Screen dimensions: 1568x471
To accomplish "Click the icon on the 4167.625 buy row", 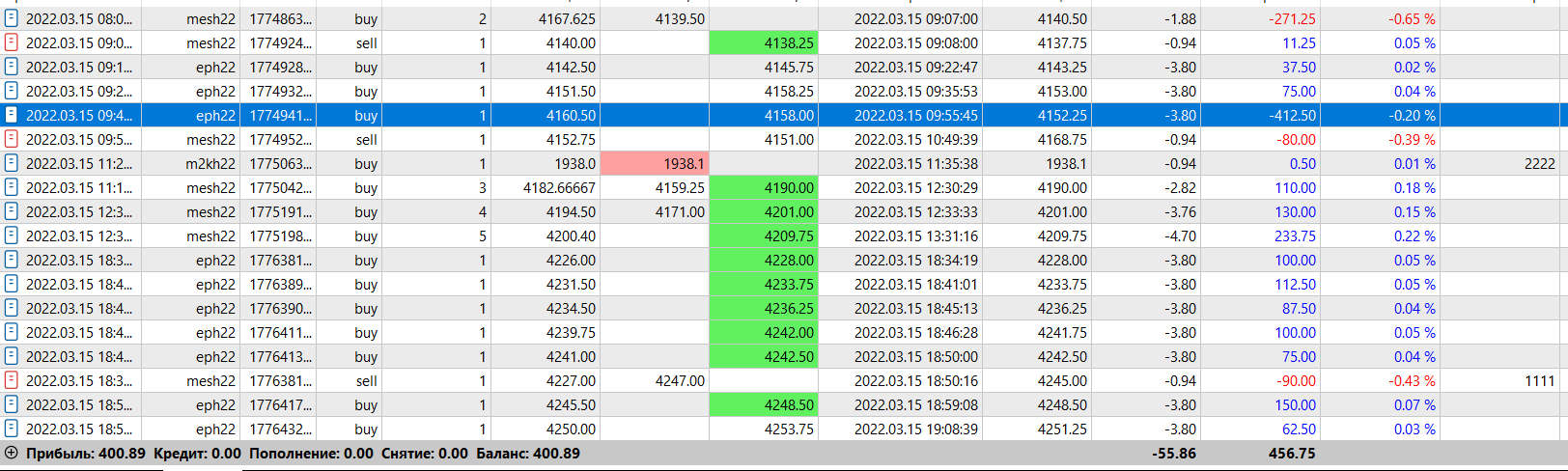I will (12, 18).
